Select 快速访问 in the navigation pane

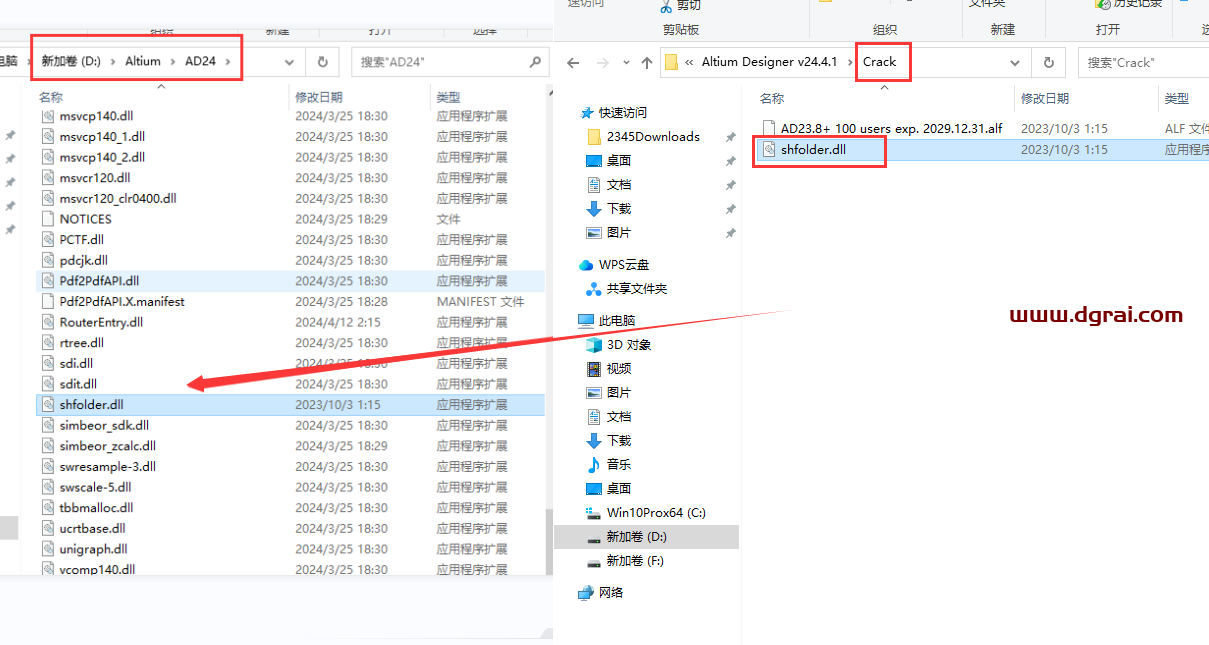point(623,112)
